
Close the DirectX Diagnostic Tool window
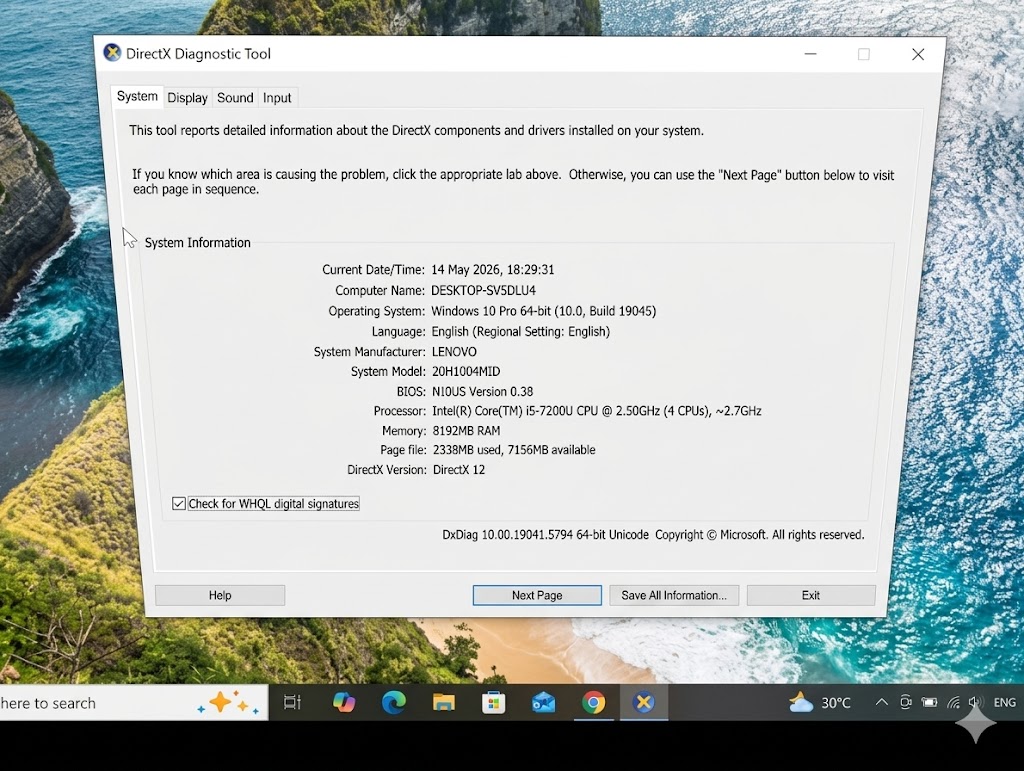point(918,54)
